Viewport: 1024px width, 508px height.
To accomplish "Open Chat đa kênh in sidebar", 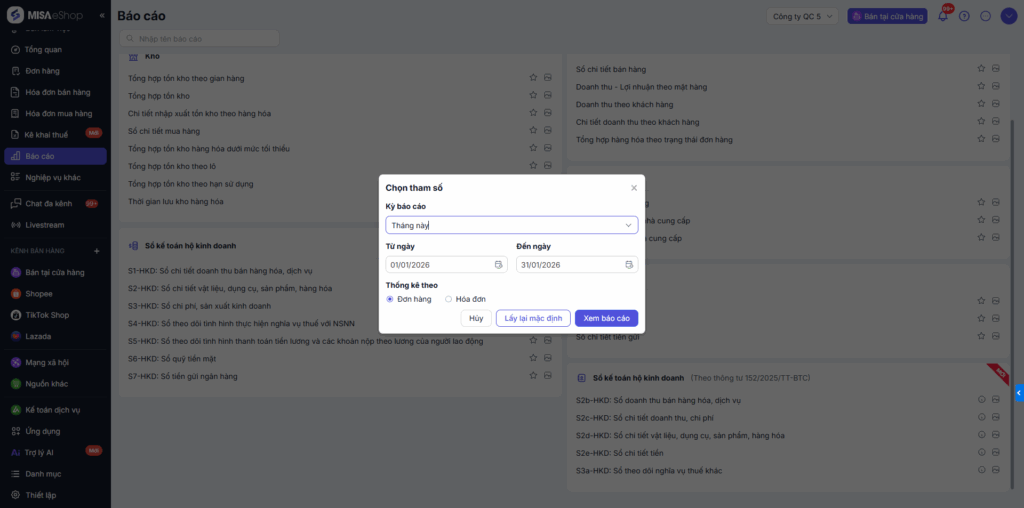I will (x=56, y=204).
